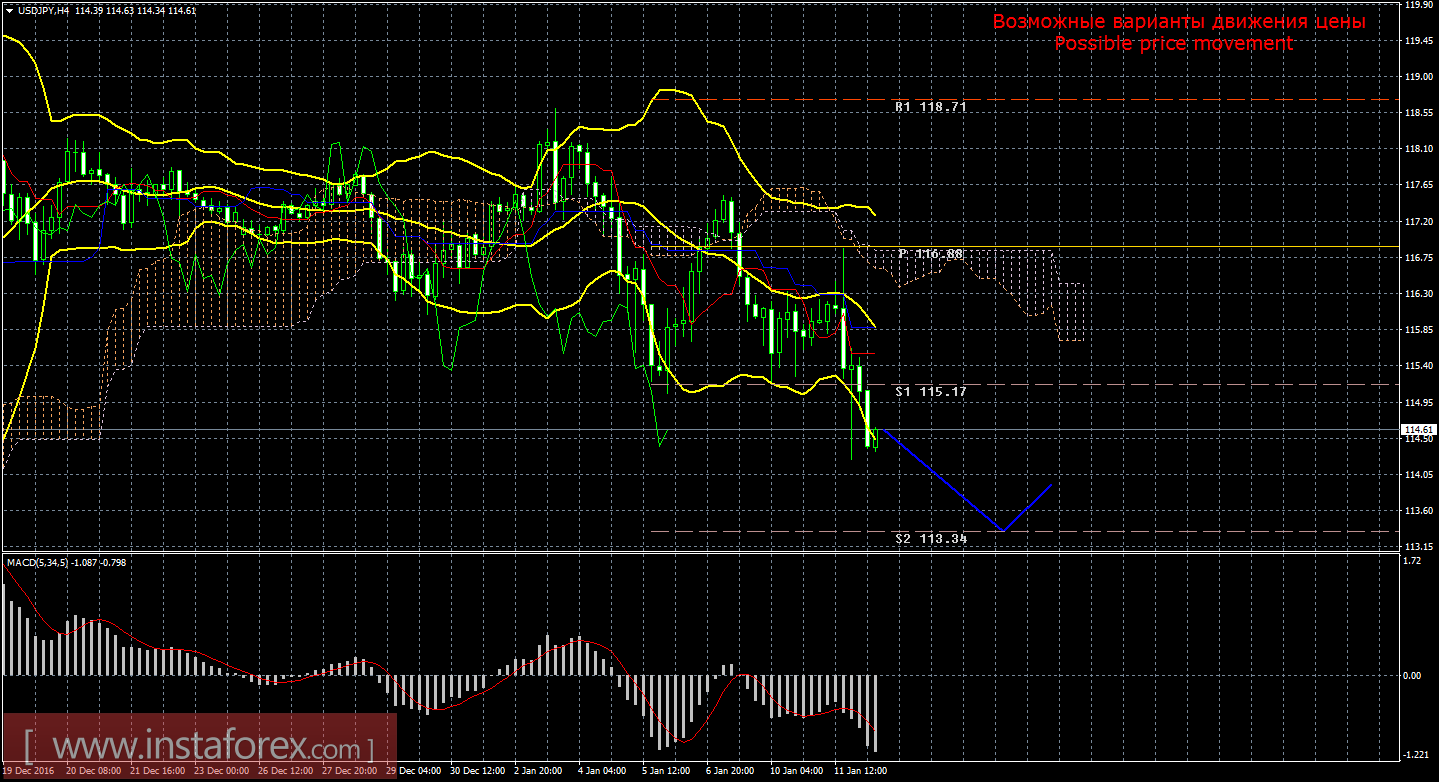The image size is (1439, 782).
Task: Select the S2 113.34 support label
Action: pyautogui.click(x=931, y=538)
